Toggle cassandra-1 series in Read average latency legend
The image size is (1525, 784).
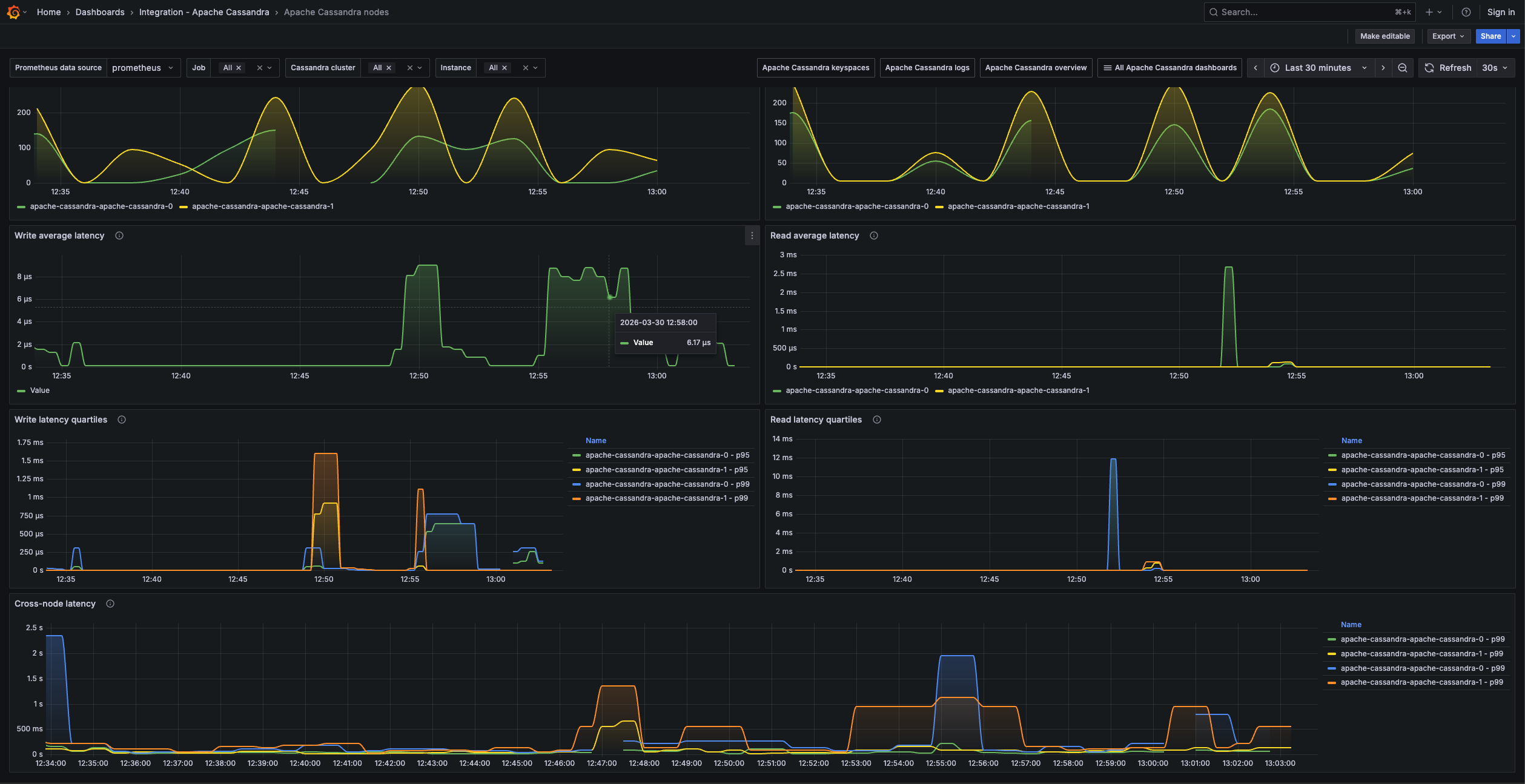pos(1018,390)
